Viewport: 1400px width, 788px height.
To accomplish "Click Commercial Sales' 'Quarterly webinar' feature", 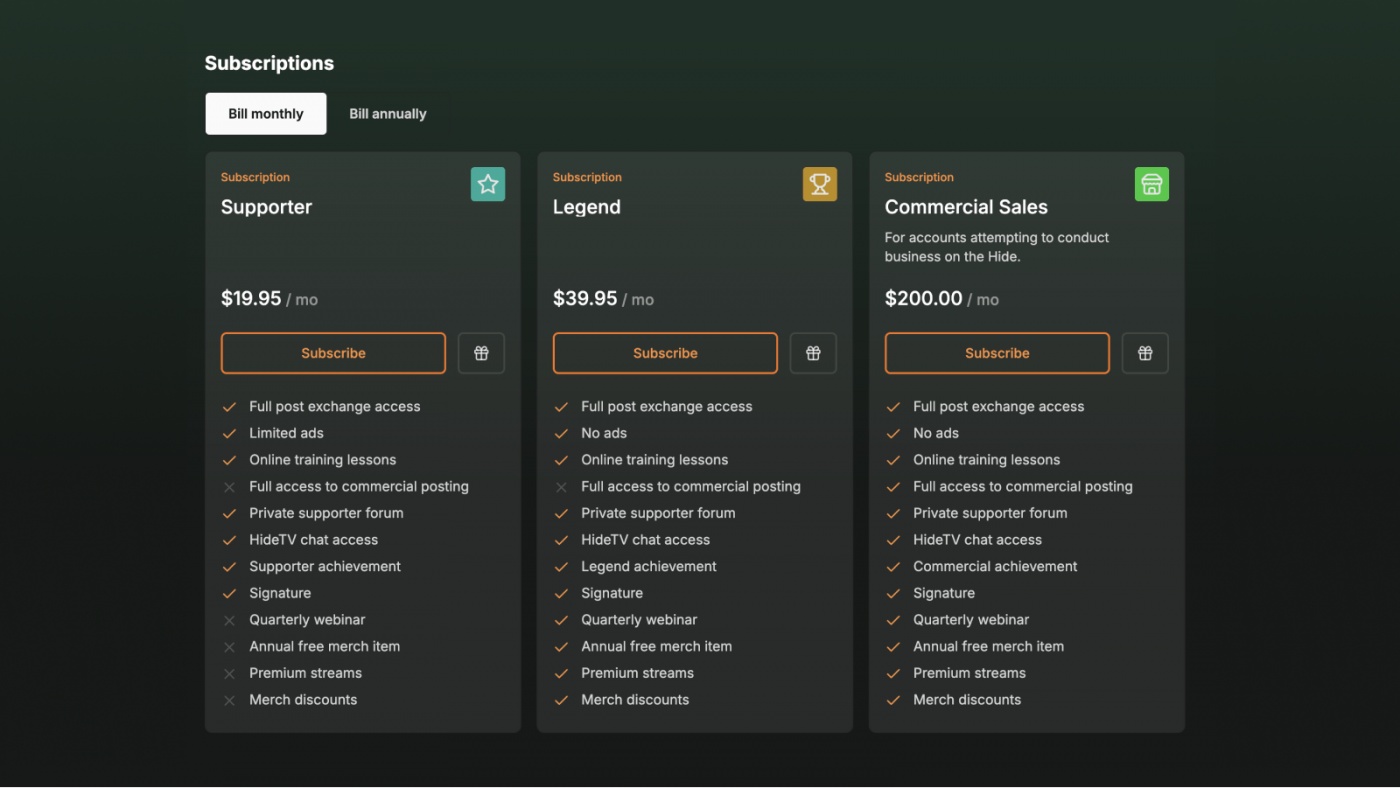I will [971, 620].
